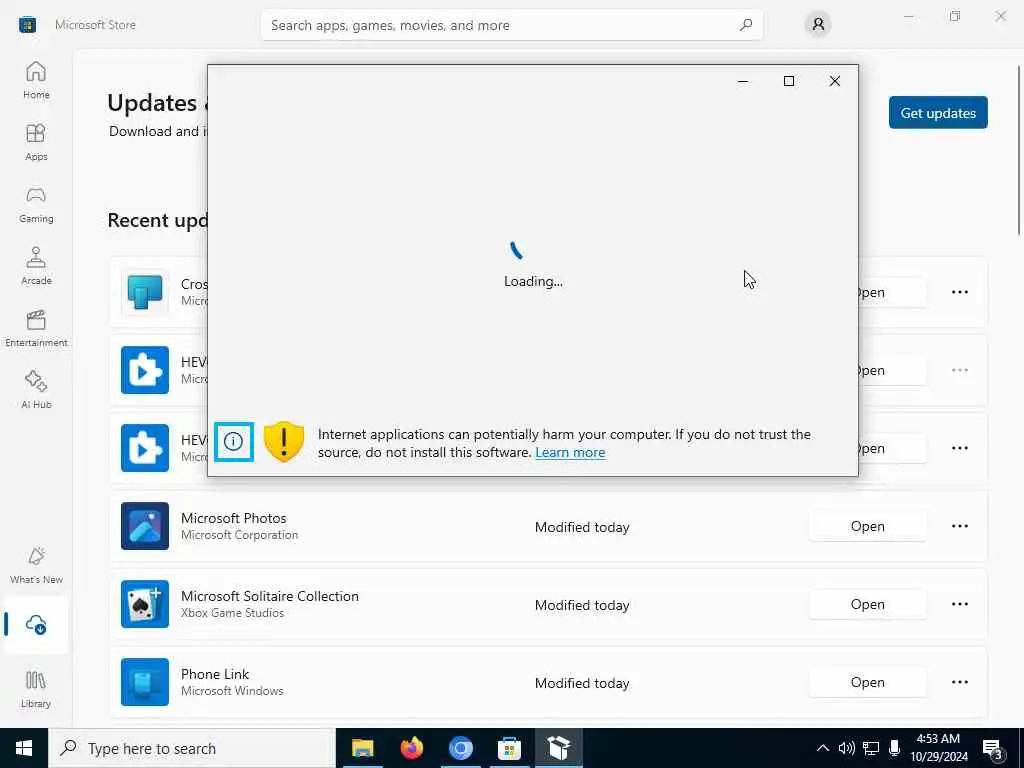Follow the Learn more link
The image size is (1024, 768).
pyautogui.click(x=570, y=453)
